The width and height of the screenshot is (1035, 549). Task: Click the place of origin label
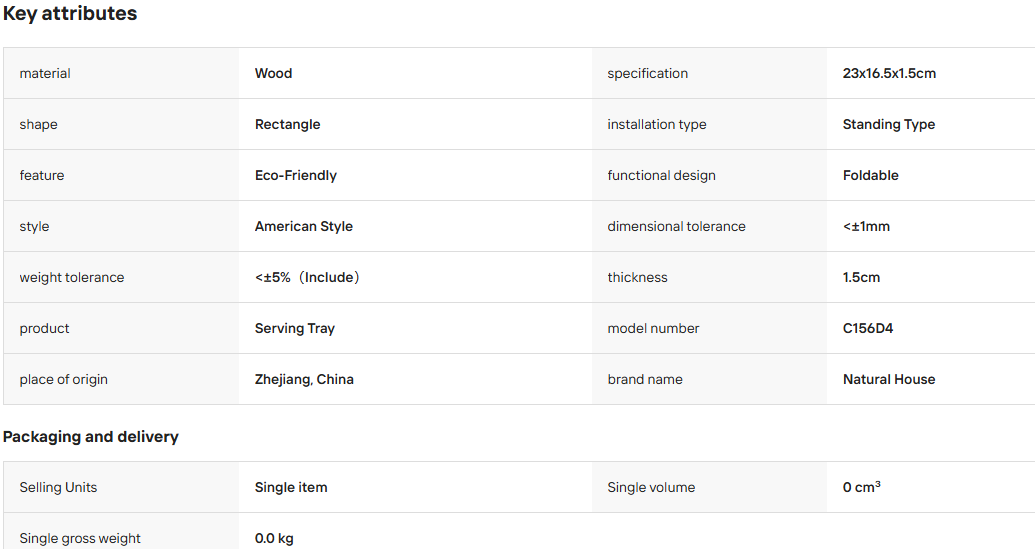click(63, 379)
